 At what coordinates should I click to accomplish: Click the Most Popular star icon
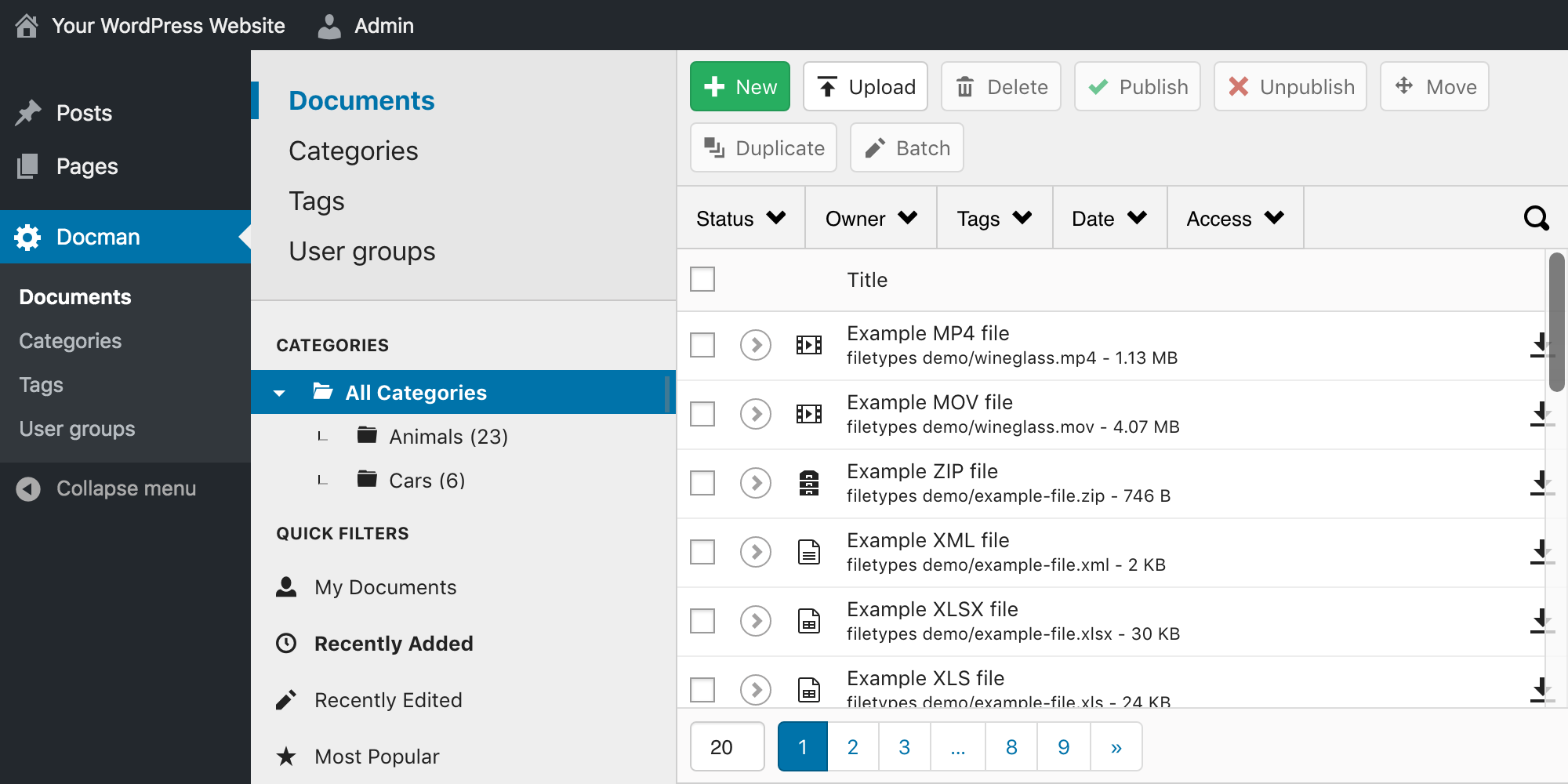pyautogui.click(x=286, y=757)
